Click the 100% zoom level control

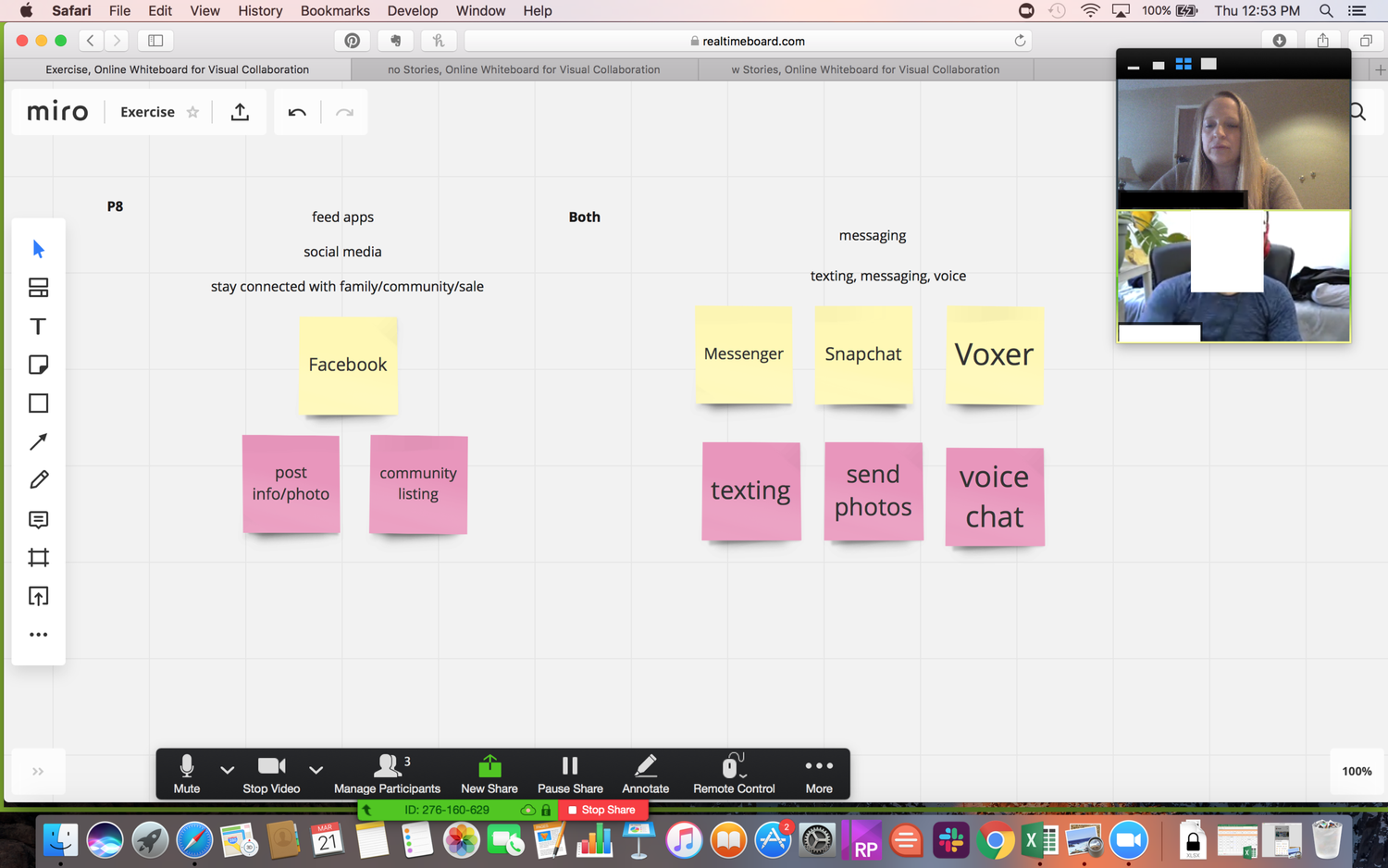tap(1356, 771)
